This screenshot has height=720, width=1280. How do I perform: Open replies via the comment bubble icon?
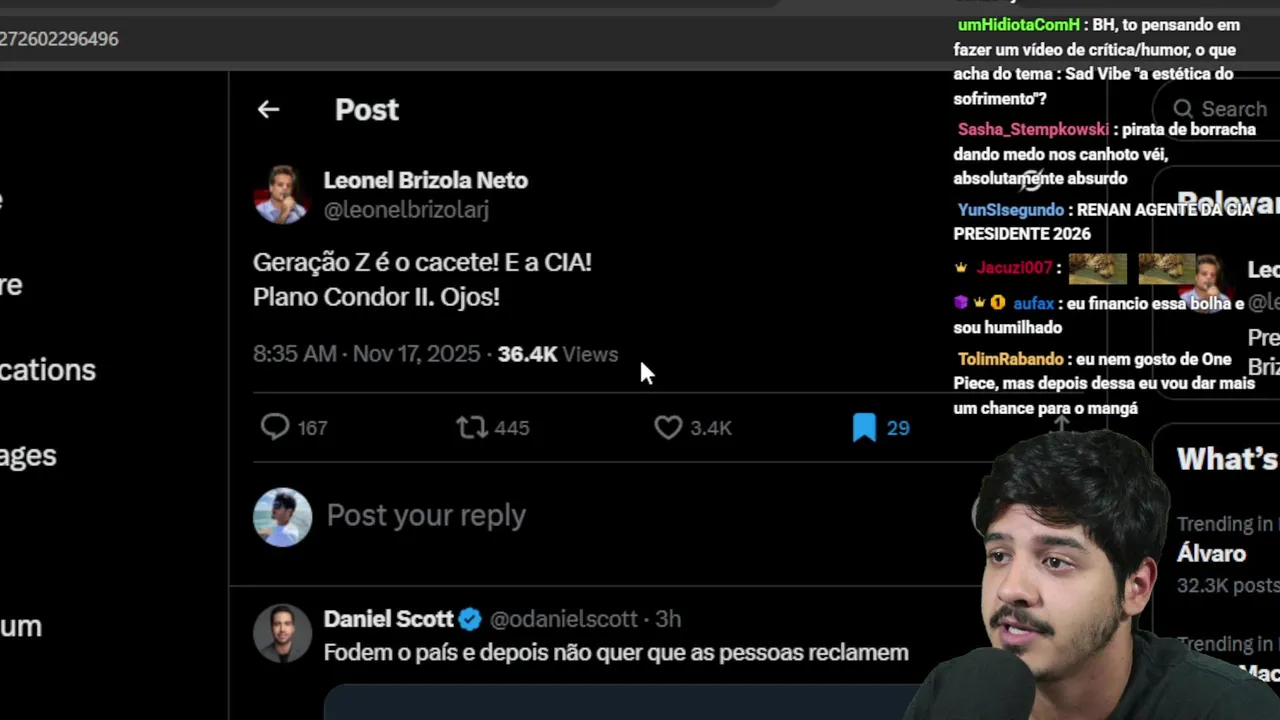point(274,427)
